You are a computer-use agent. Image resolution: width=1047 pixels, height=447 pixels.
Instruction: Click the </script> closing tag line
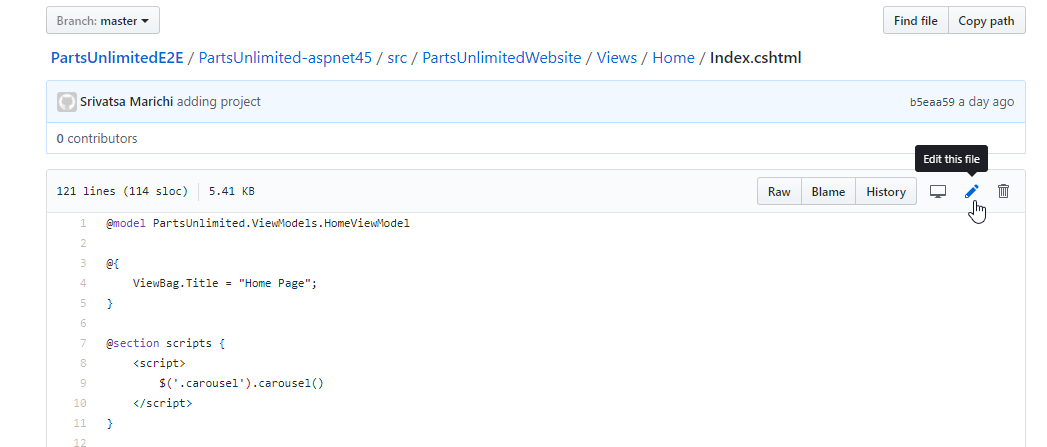[162, 404]
